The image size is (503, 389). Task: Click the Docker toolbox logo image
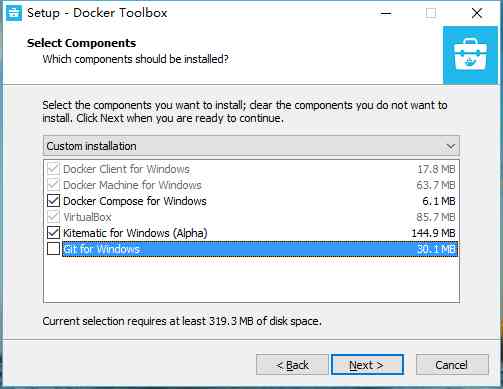point(470,55)
